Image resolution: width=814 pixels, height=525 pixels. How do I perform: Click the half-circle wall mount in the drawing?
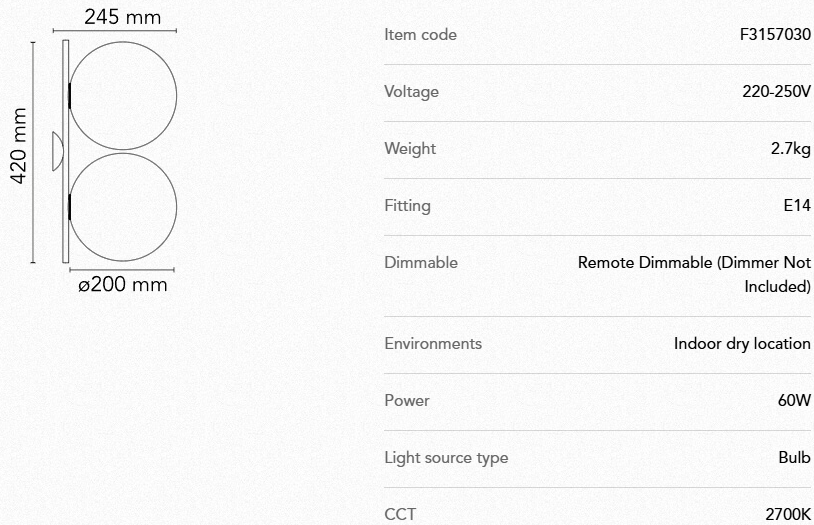point(57,152)
